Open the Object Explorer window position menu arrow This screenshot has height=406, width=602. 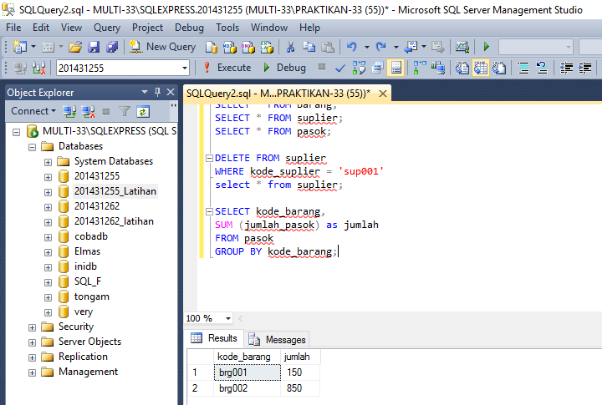click(144, 92)
